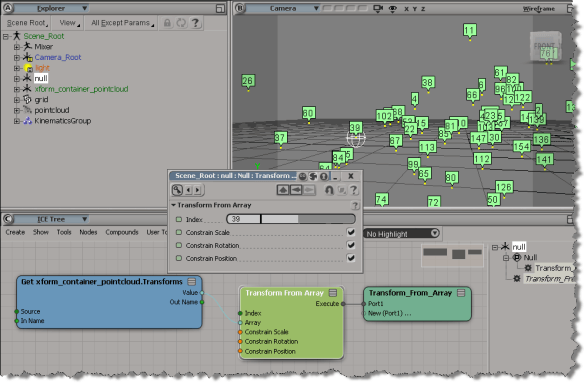Screen dimensions: 584x383
Task: Collapse the Scene_Root tree node
Action: pos(6,37)
